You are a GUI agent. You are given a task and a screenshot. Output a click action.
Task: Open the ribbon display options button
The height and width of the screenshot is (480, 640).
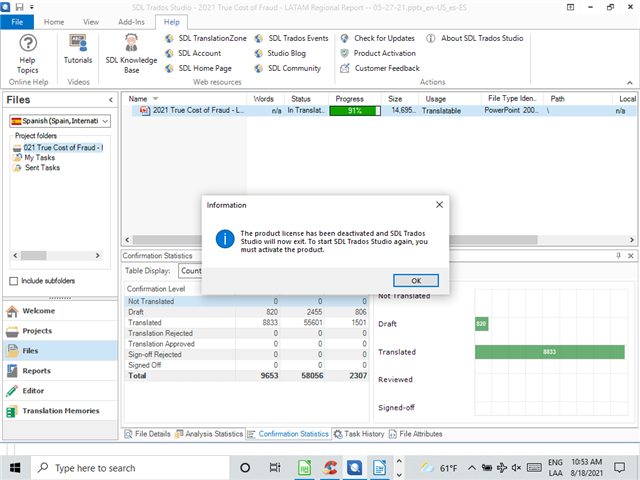click(571, 7)
